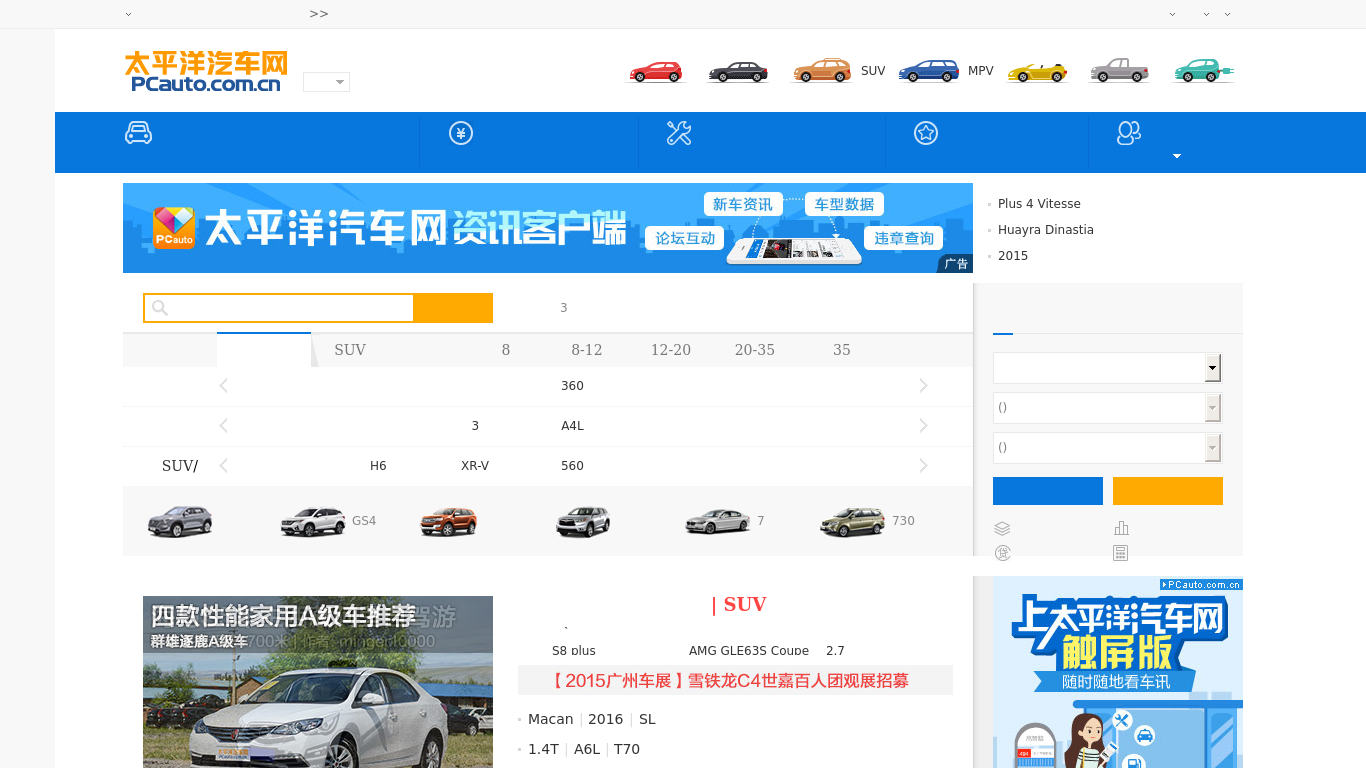Open the star icon section in nav bar
This screenshot has width=1366, height=768.
pos(926,133)
